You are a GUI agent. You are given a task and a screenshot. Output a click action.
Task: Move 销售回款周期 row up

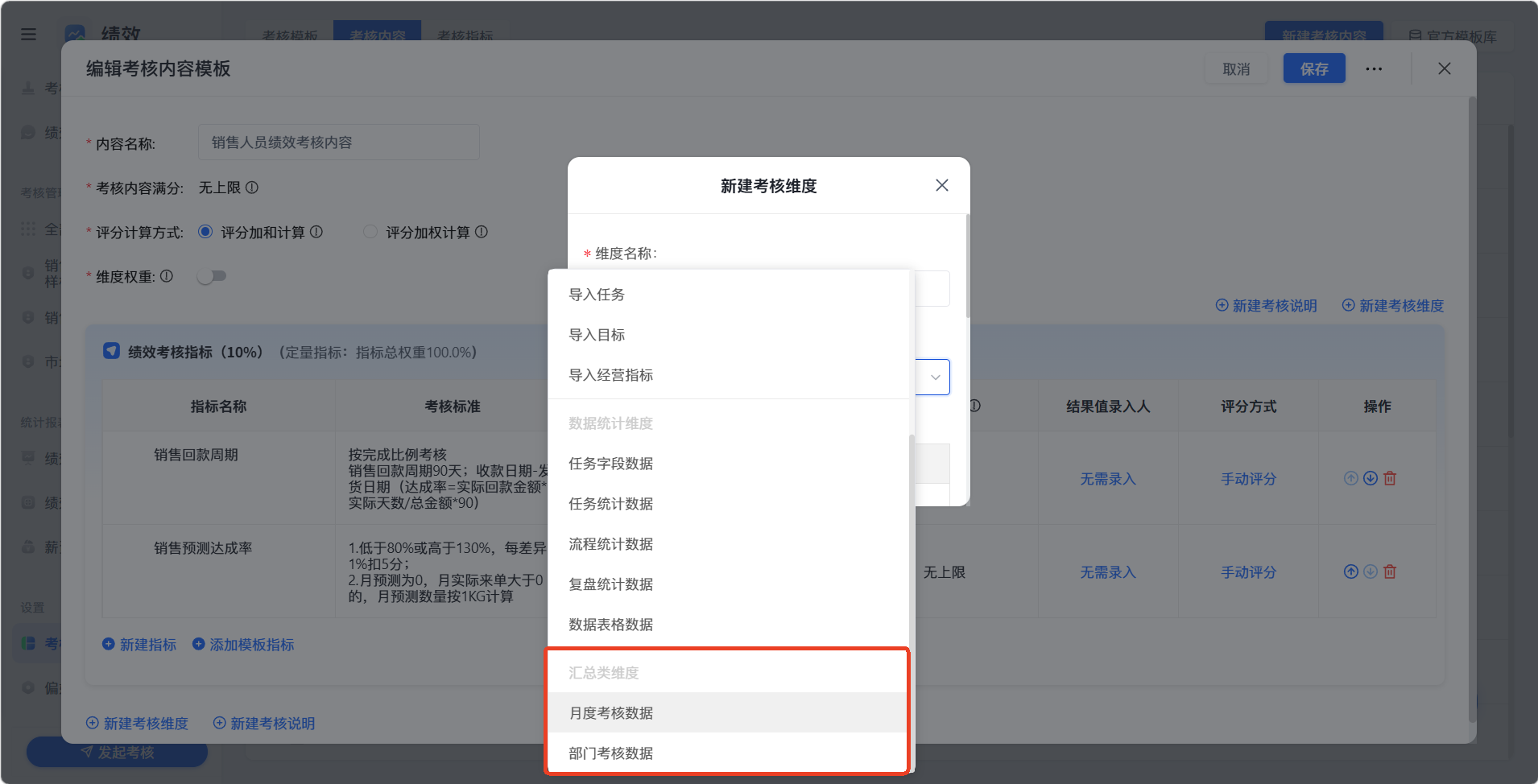(1351, 478)
